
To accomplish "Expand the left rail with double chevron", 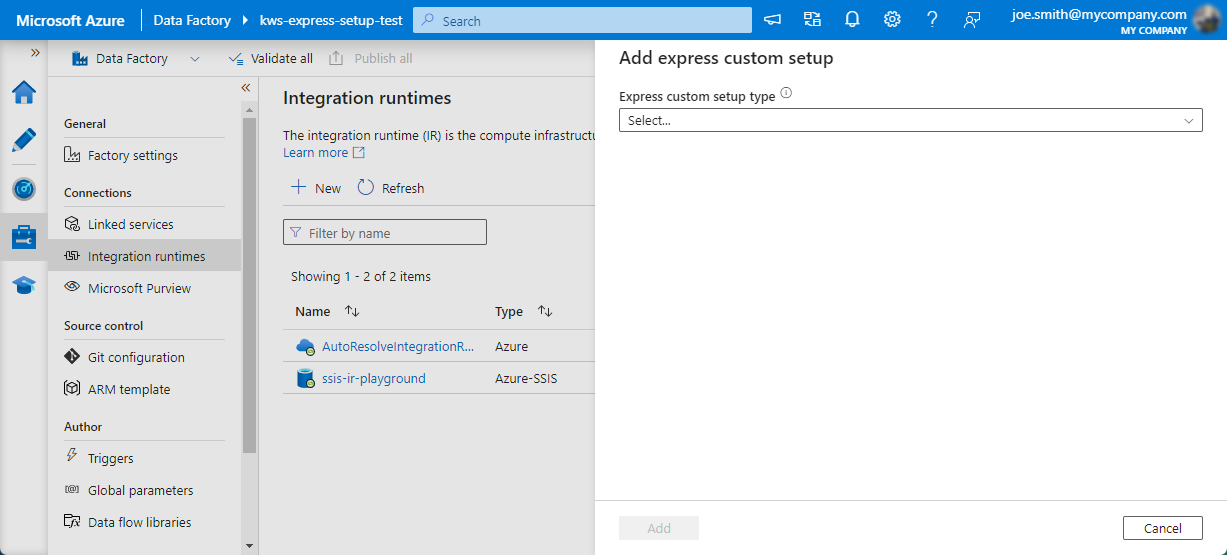I will pos(35,52).
